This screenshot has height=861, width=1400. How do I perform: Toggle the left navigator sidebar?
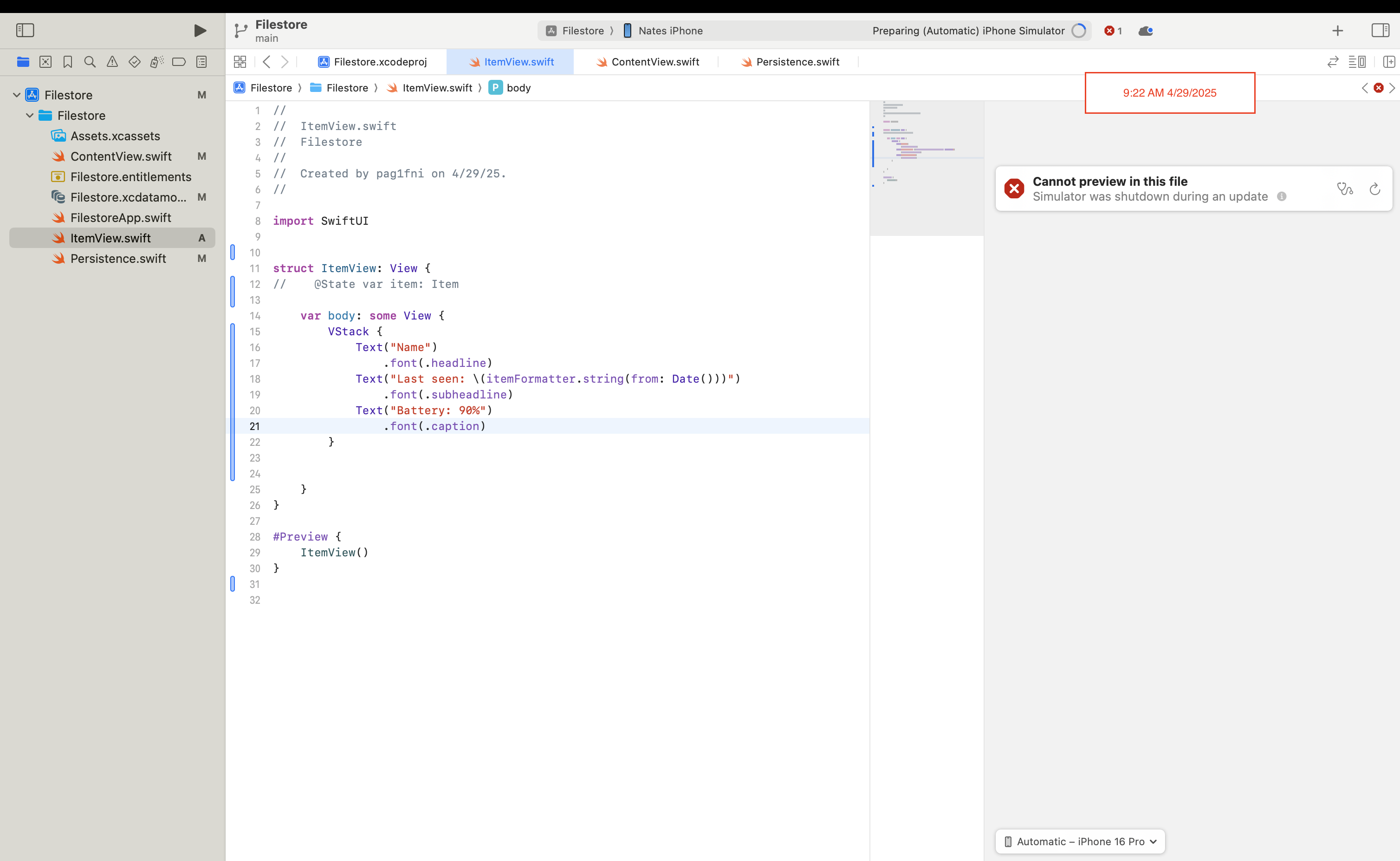click(25, 30)
